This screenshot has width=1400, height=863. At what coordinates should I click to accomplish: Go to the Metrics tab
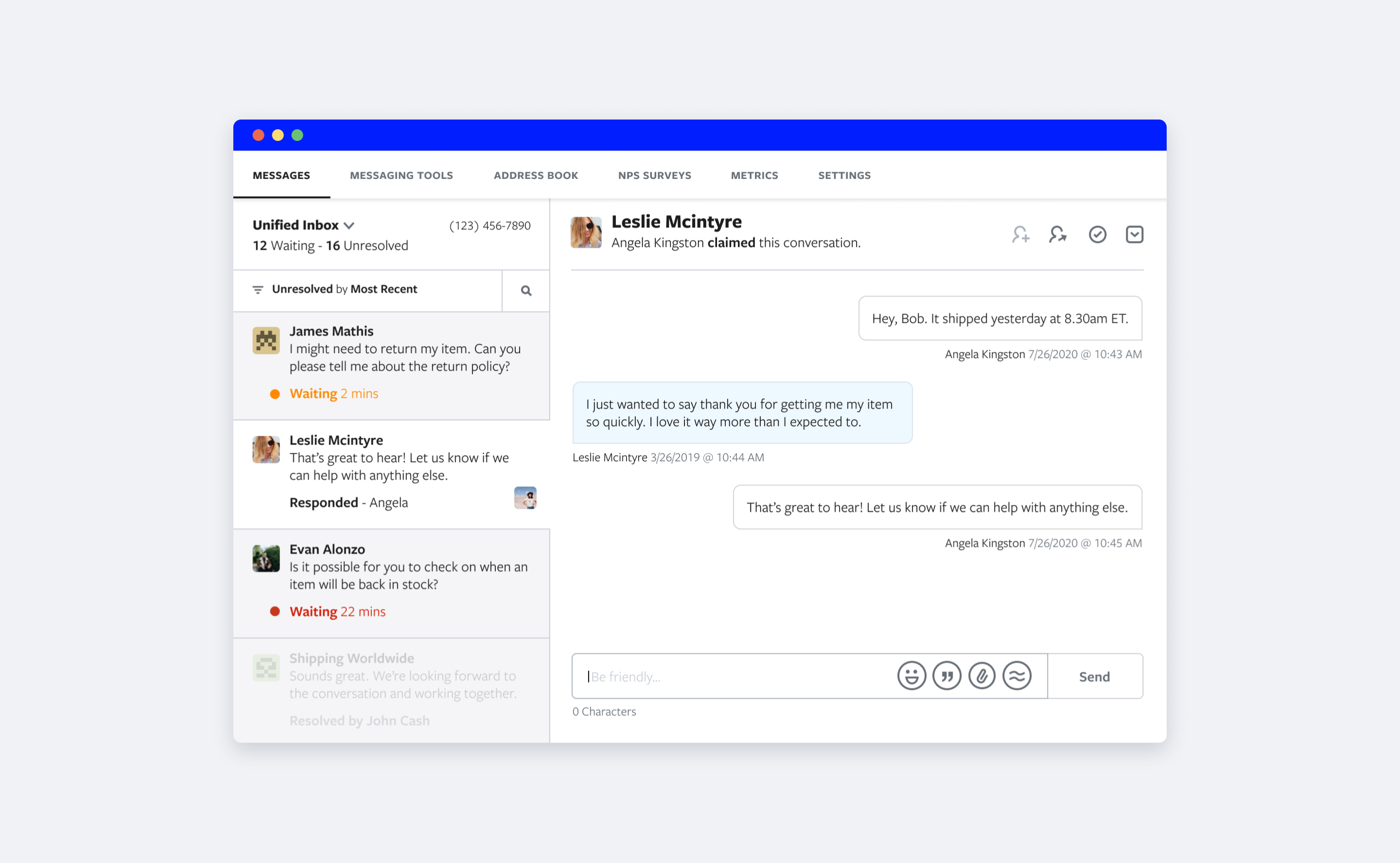[753, 176]
